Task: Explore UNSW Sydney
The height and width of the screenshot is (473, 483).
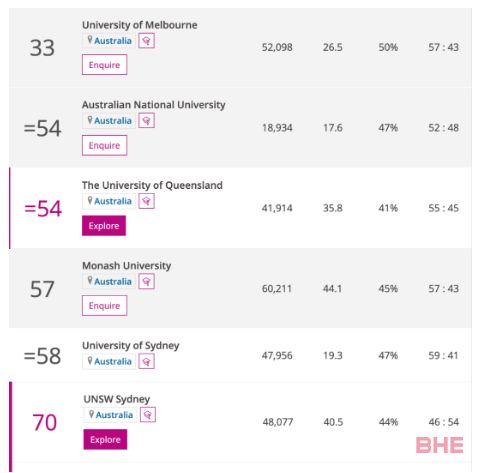Action: (x=105, y=439)
